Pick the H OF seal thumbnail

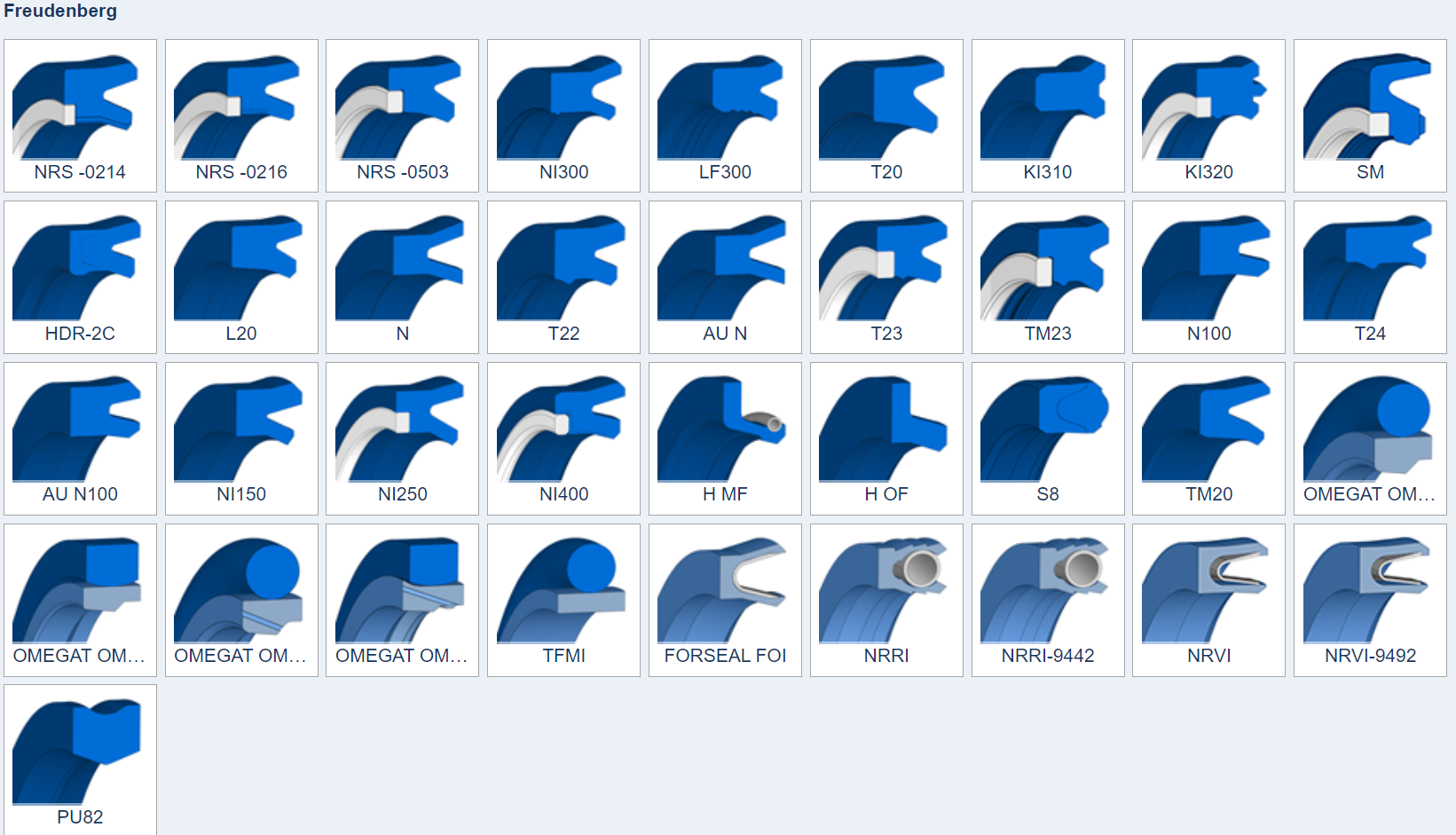point(886,438)
